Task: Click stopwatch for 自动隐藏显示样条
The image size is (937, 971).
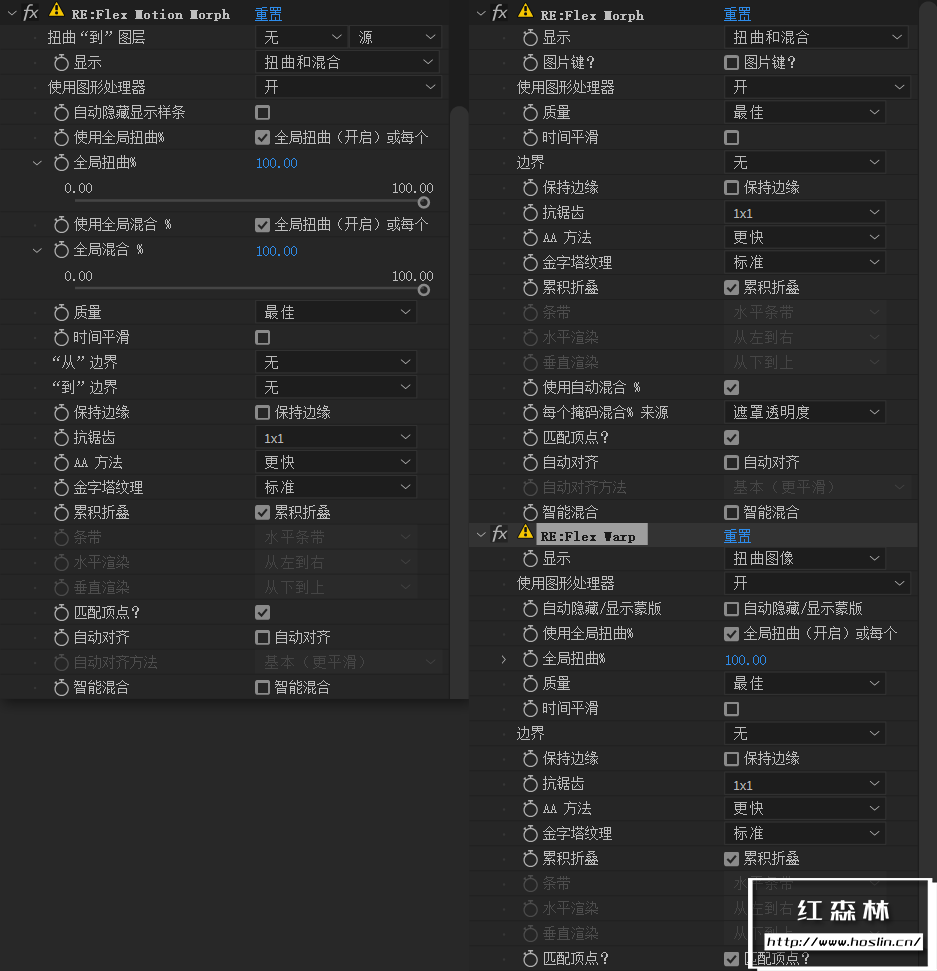Action: coord(61,113)
